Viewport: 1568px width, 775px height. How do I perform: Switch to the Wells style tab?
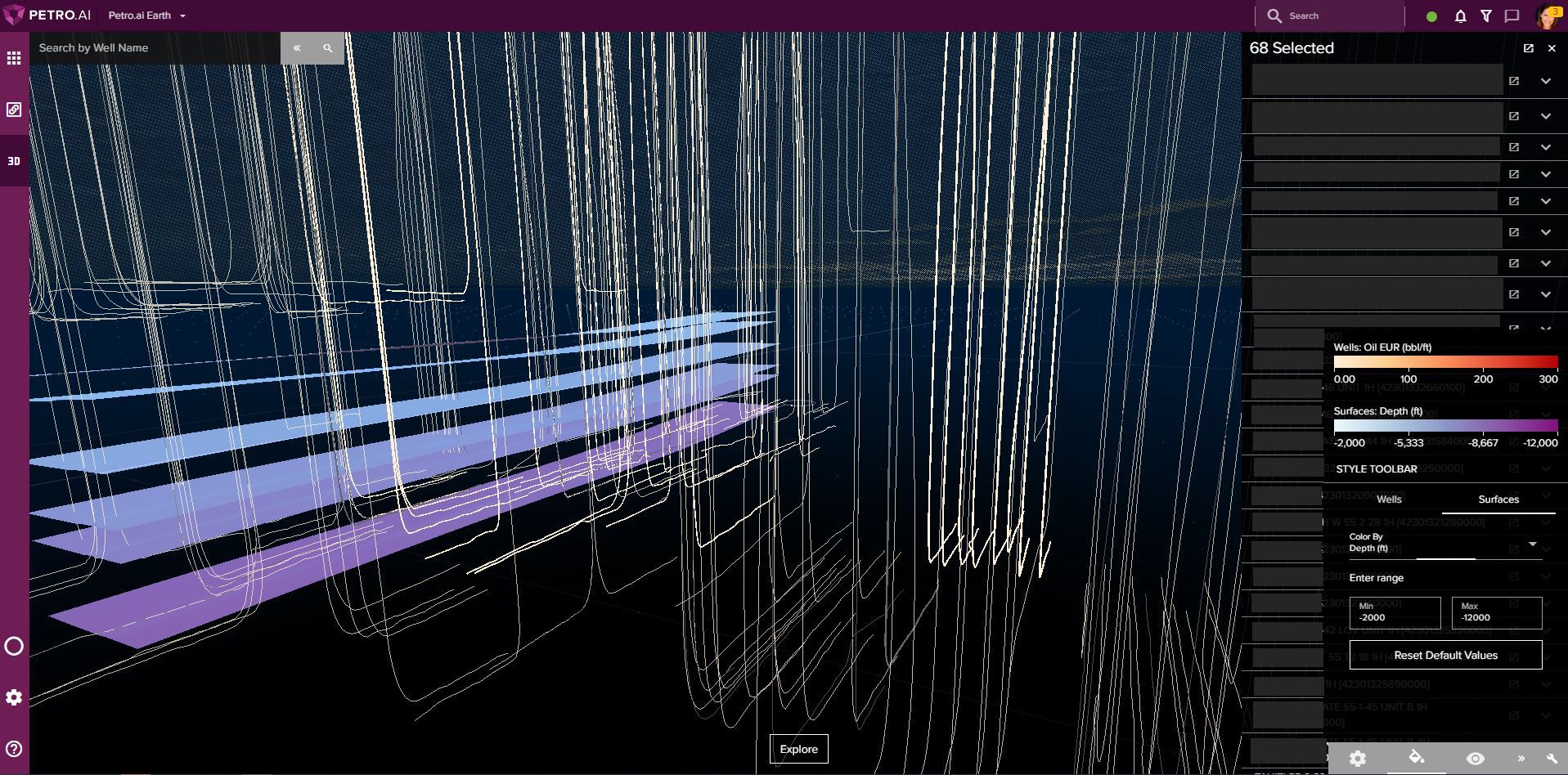coord(1389,499)
